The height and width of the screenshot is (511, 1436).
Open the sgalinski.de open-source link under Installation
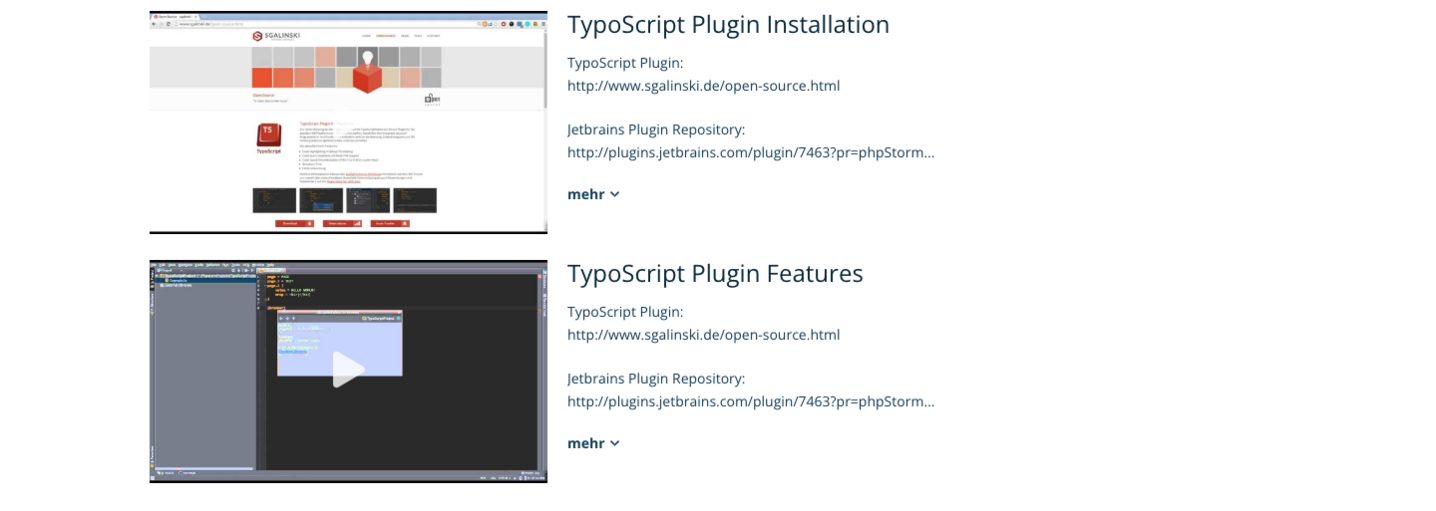[703, 86]
